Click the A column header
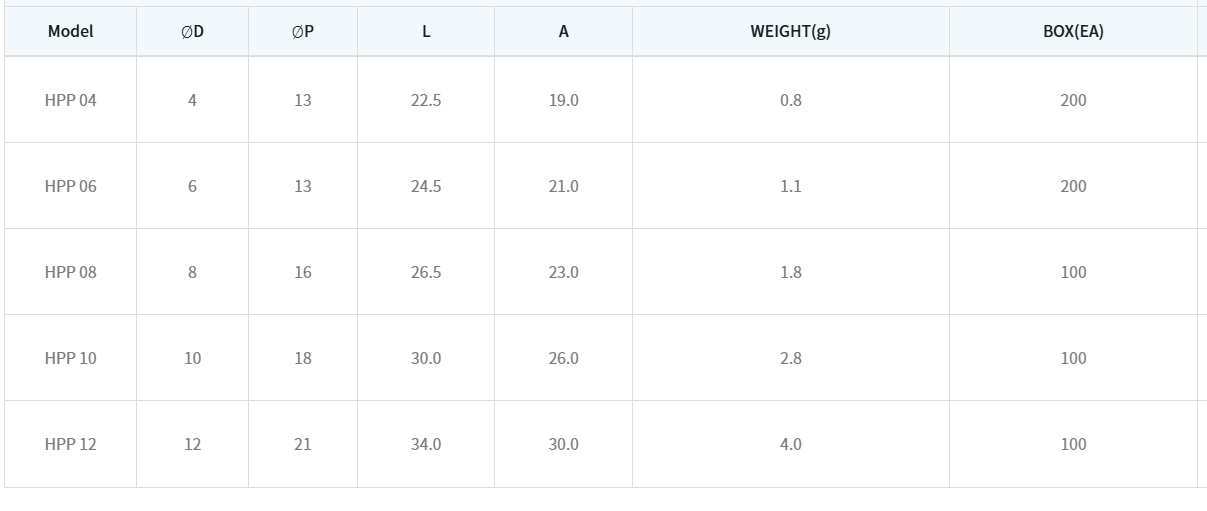 click(563, 31)
